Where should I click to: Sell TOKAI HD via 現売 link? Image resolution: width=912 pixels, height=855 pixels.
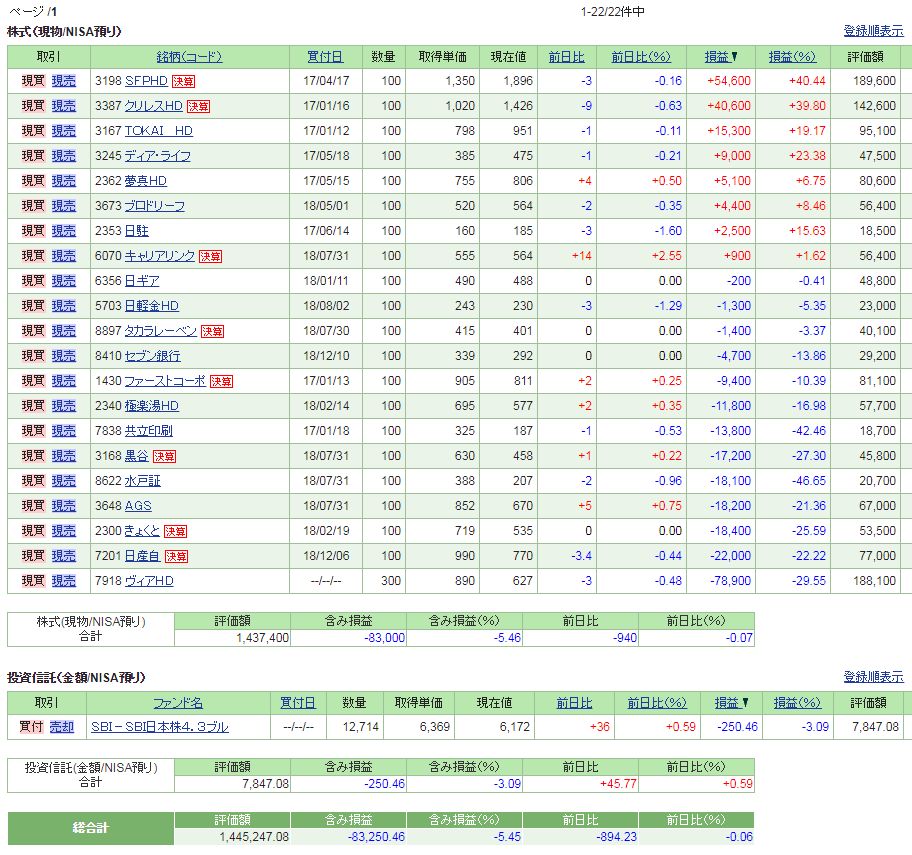[64, 131]
